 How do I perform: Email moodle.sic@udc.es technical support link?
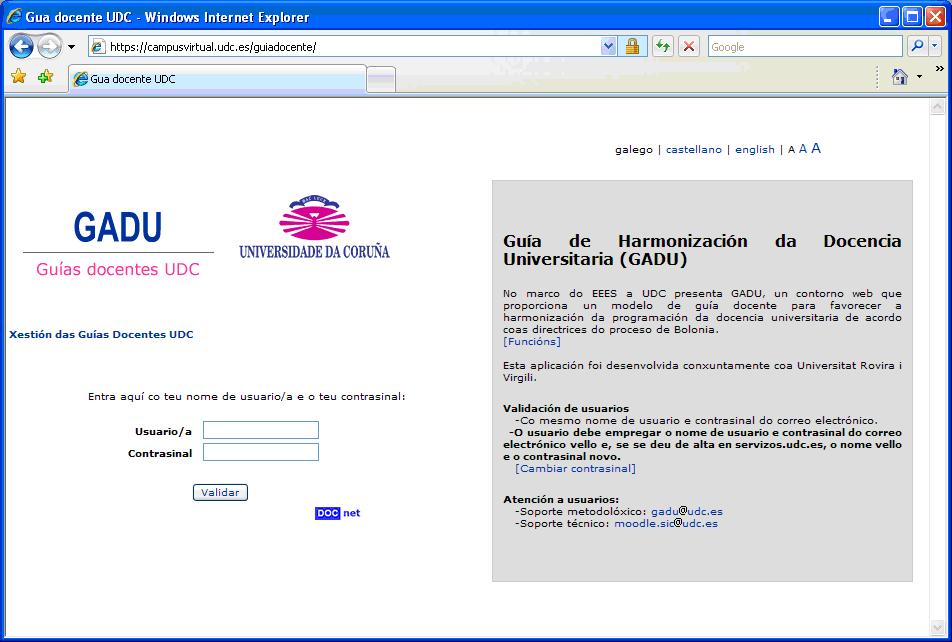pos(666,524)
